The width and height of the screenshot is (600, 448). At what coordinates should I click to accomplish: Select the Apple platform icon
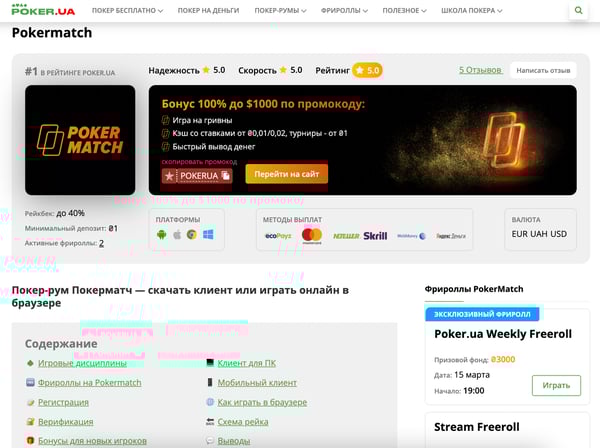pyautogui.click(x=177, y=235)
